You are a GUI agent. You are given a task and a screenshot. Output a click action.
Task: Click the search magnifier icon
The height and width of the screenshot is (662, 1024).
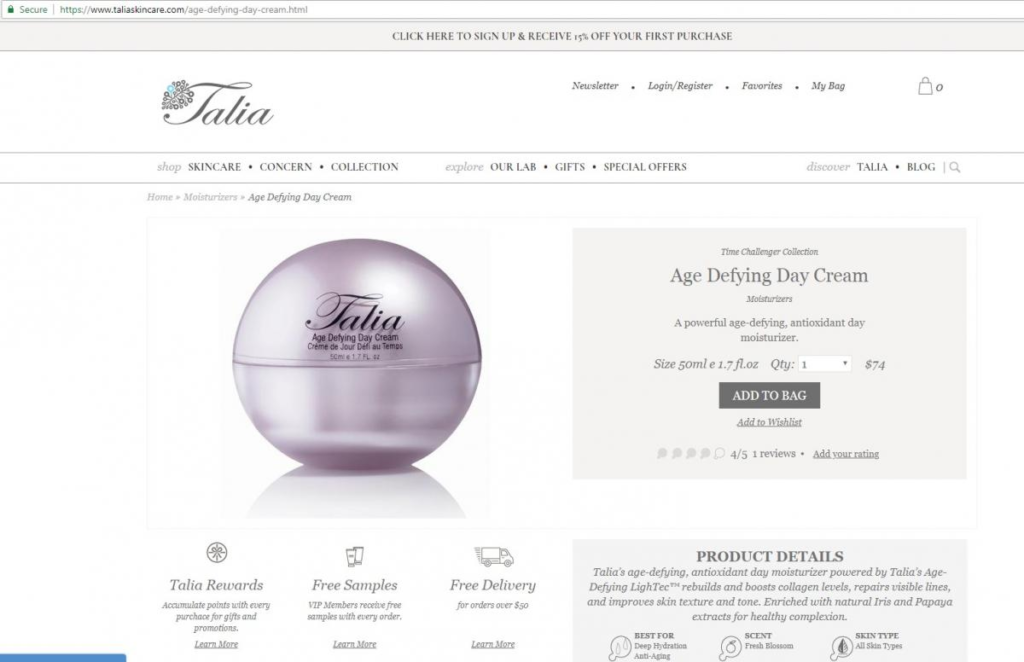(955, 167)
